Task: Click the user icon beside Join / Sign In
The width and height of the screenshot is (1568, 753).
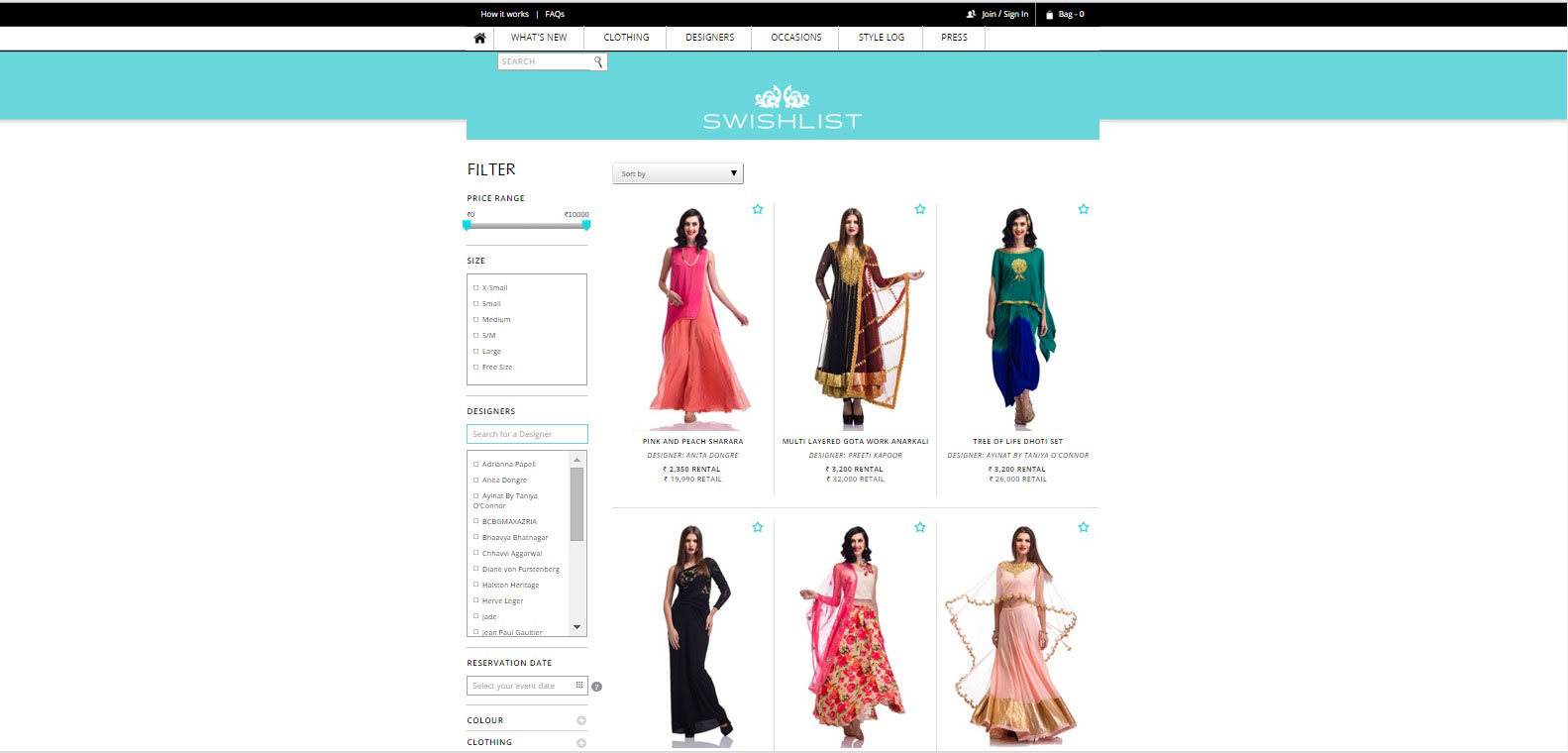Action: (x=972, y=14)
